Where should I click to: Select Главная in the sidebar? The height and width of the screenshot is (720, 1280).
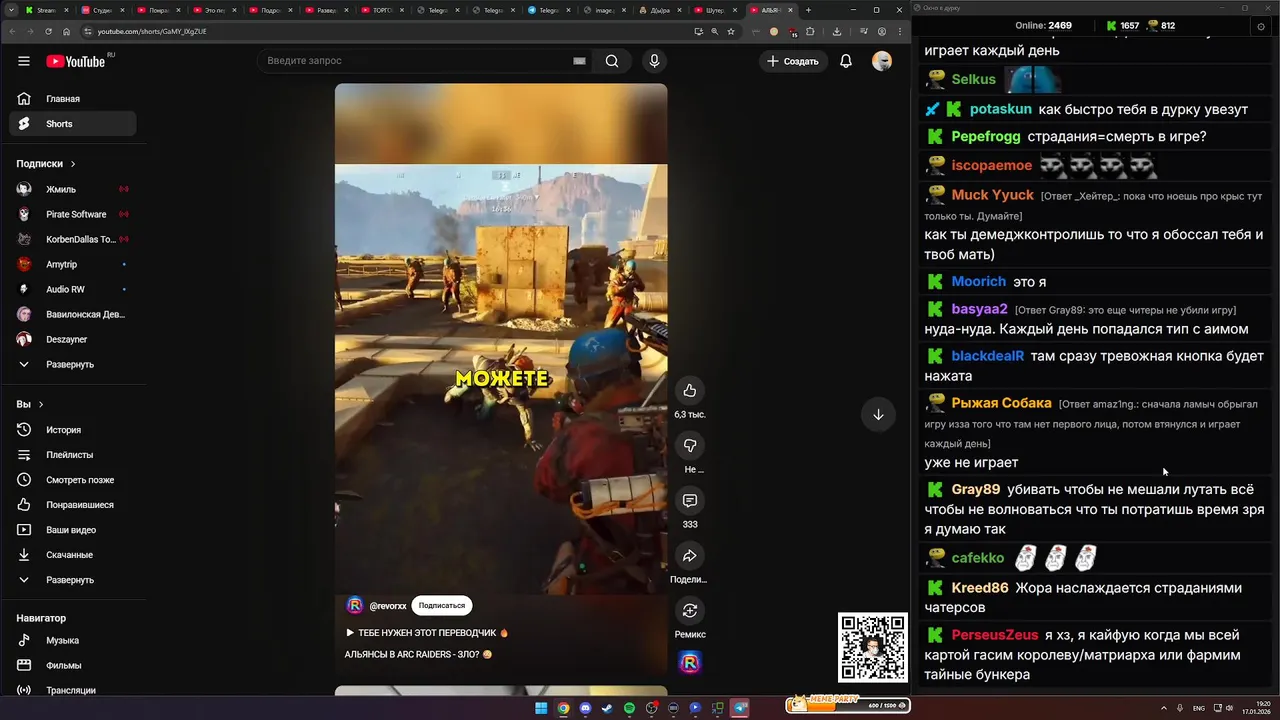[x=72, y=99]
